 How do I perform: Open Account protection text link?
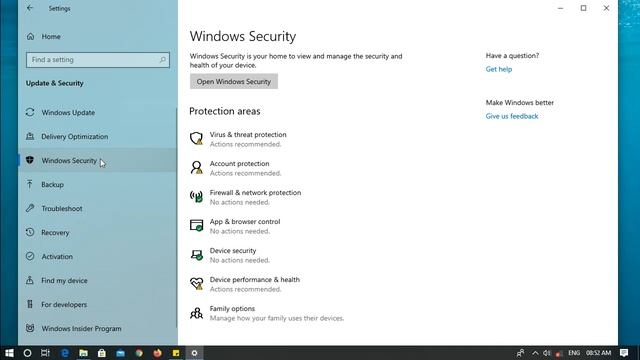pyautogui.click(x=240, y=163)
